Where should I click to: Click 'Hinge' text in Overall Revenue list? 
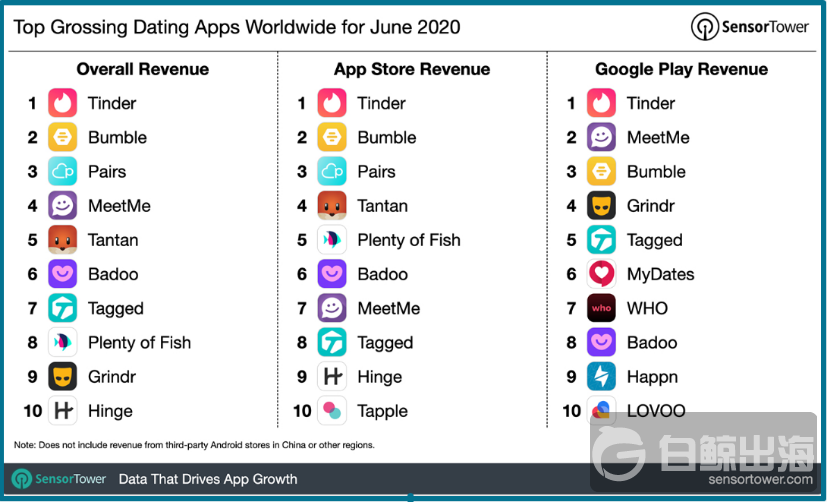coord(110,412)
